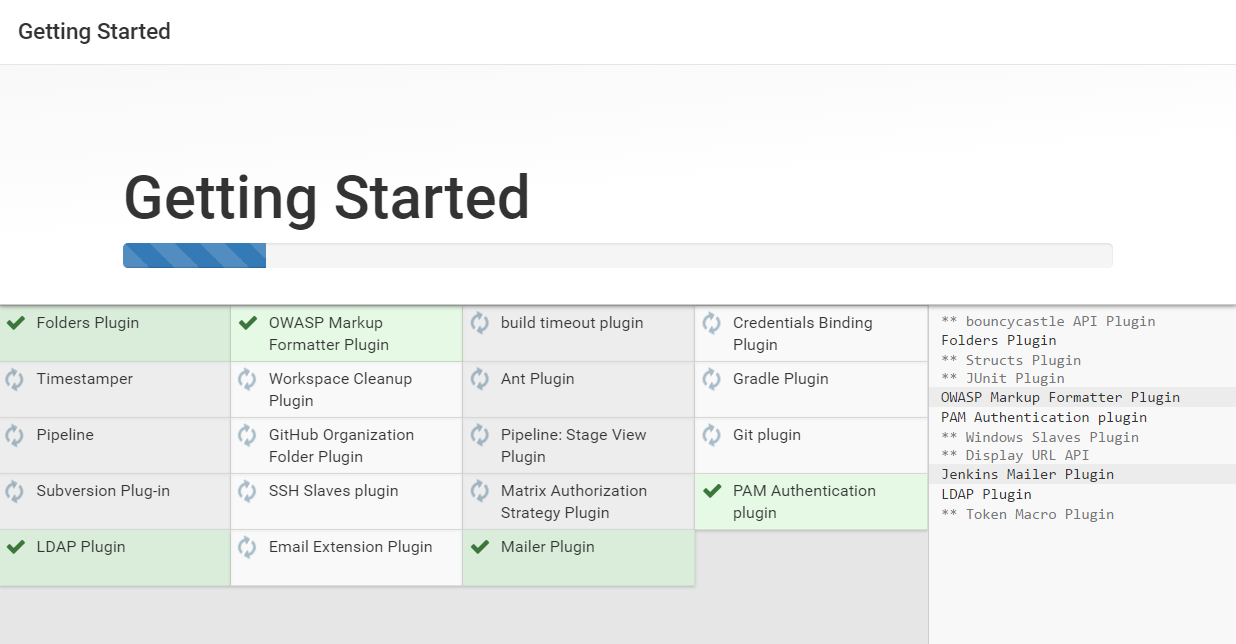This screenshot has height=644, width=1236.
Task: Click the spinner icon on the plain Pipeline tile
Action: 15,435
